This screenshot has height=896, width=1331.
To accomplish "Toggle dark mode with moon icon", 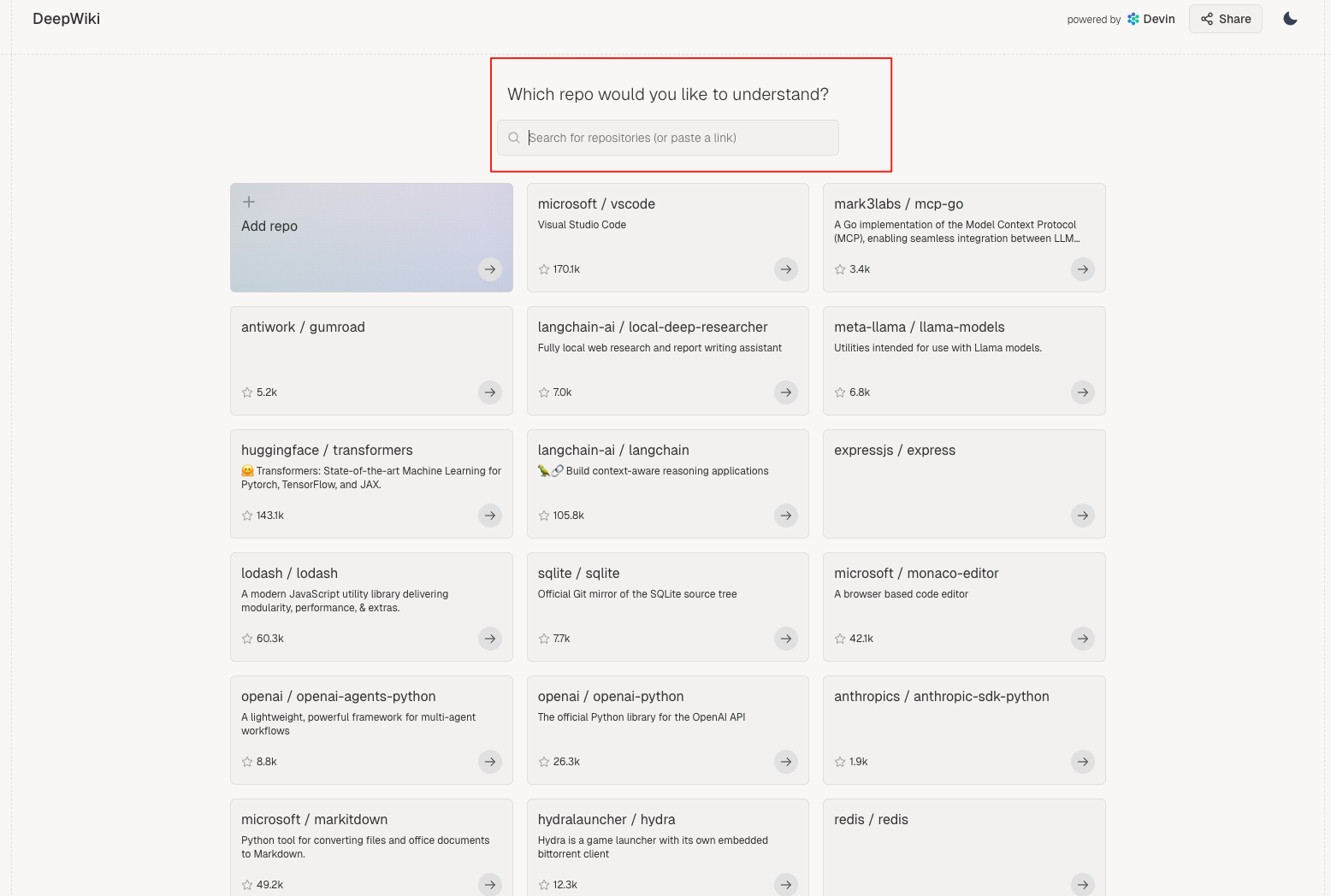I will (1290, 19).
